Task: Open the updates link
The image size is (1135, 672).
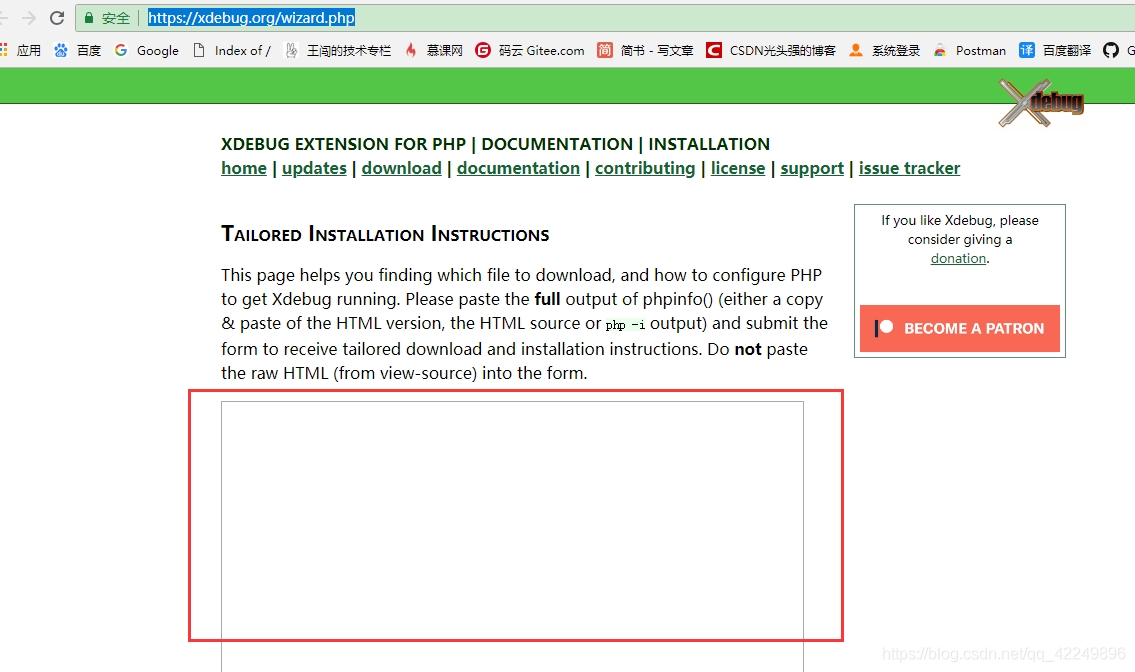Action: 314,168
